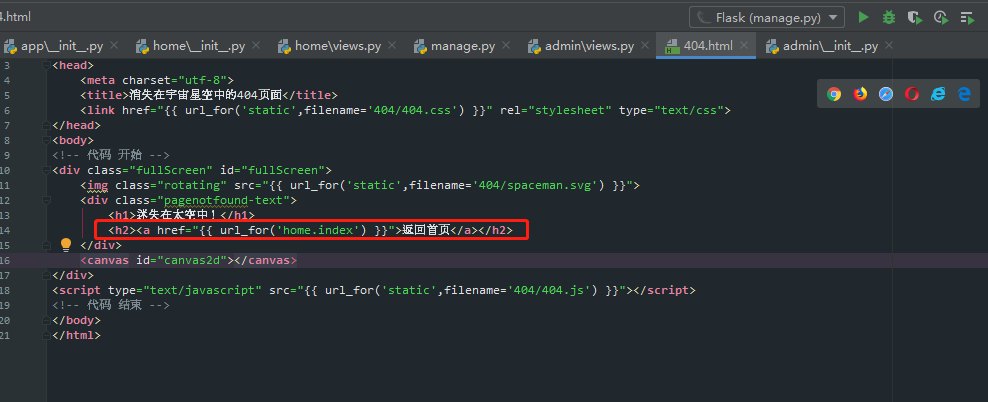Click the comment "代码 结束" on line 19

pos(112,306)
